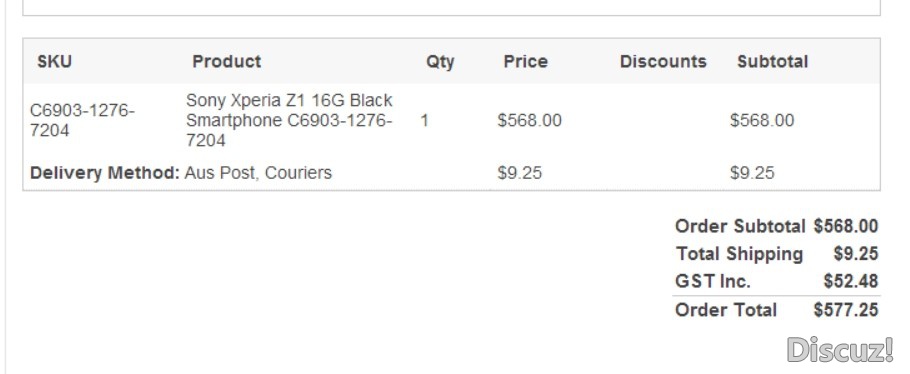Click the $568.00 product price

(x=529, y=120)
